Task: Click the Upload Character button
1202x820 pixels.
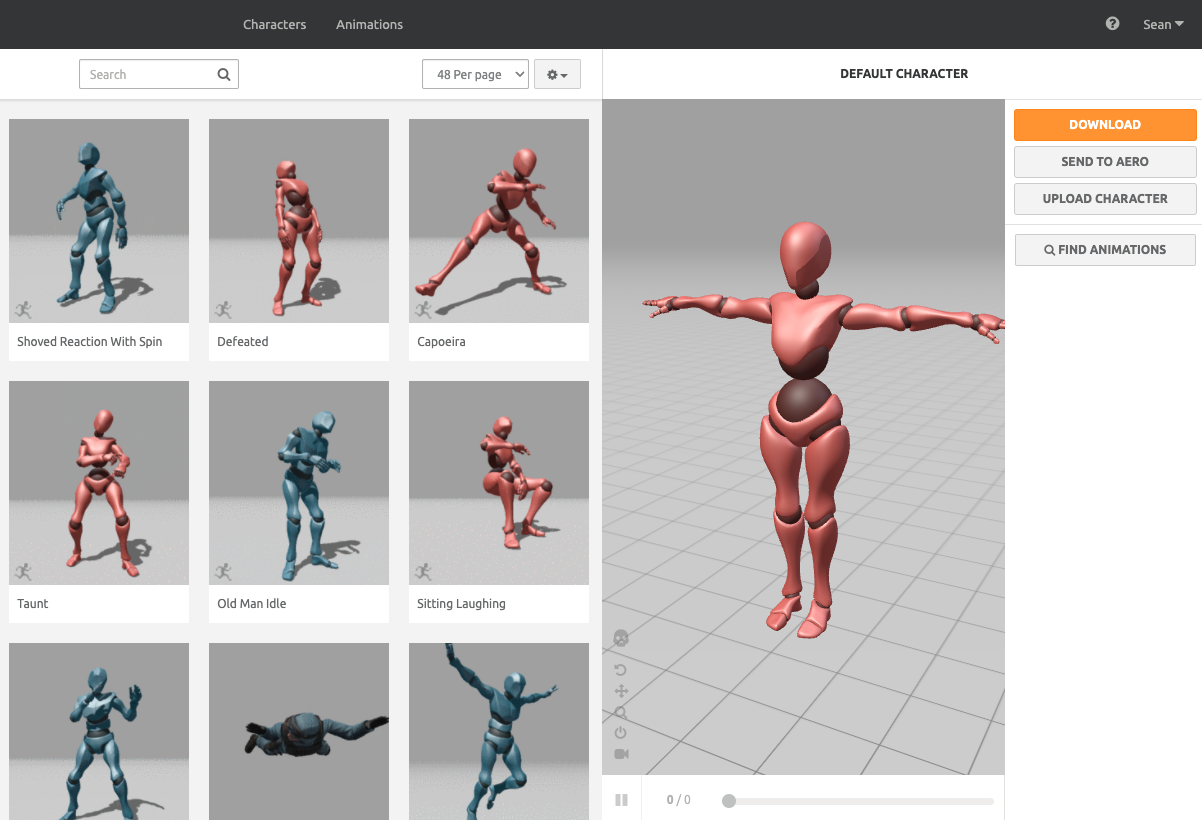Action: [1105, 199]
